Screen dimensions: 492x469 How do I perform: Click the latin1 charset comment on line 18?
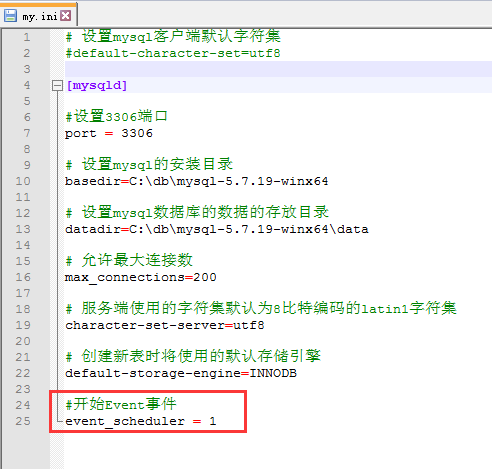coord(261,308)
